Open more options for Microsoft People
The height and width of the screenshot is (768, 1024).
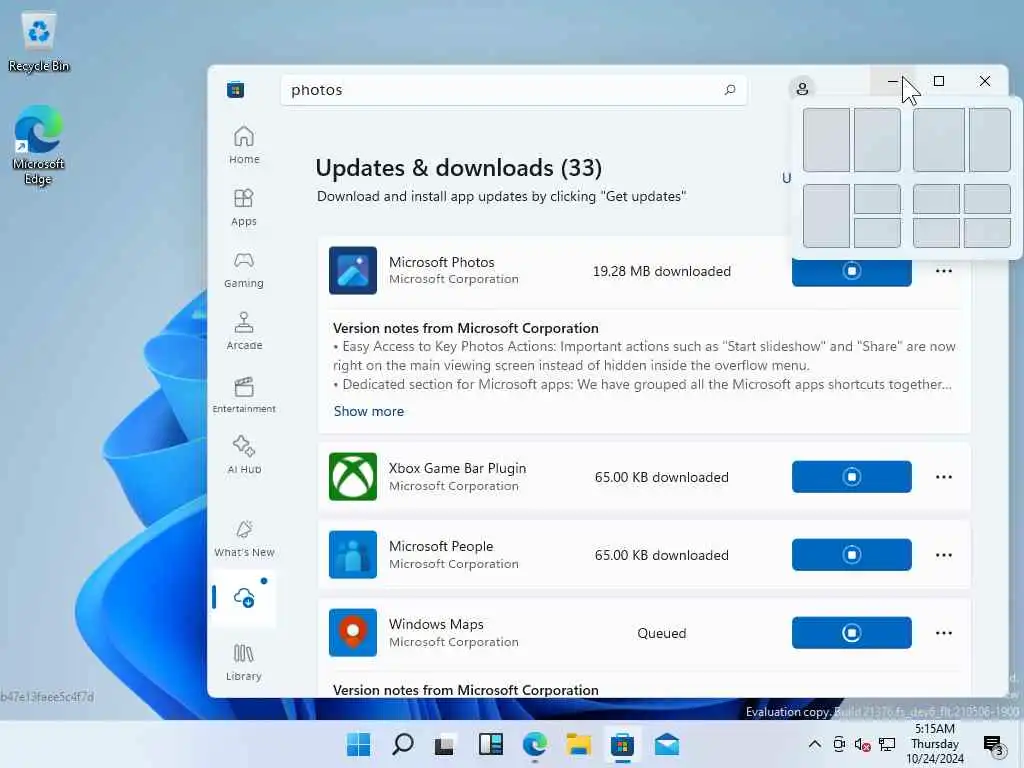tap(944, 554)
